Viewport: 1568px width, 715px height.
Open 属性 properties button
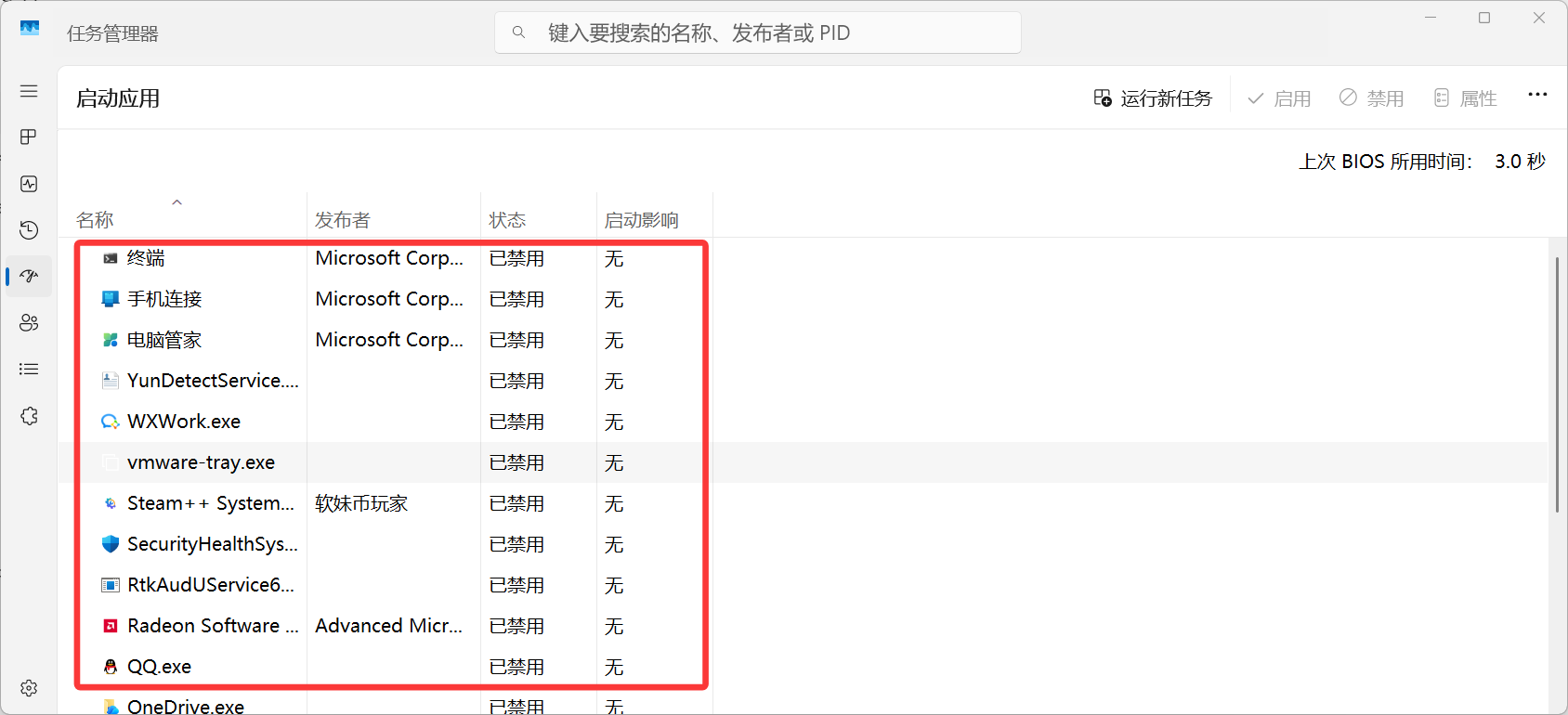[1465, 98]
